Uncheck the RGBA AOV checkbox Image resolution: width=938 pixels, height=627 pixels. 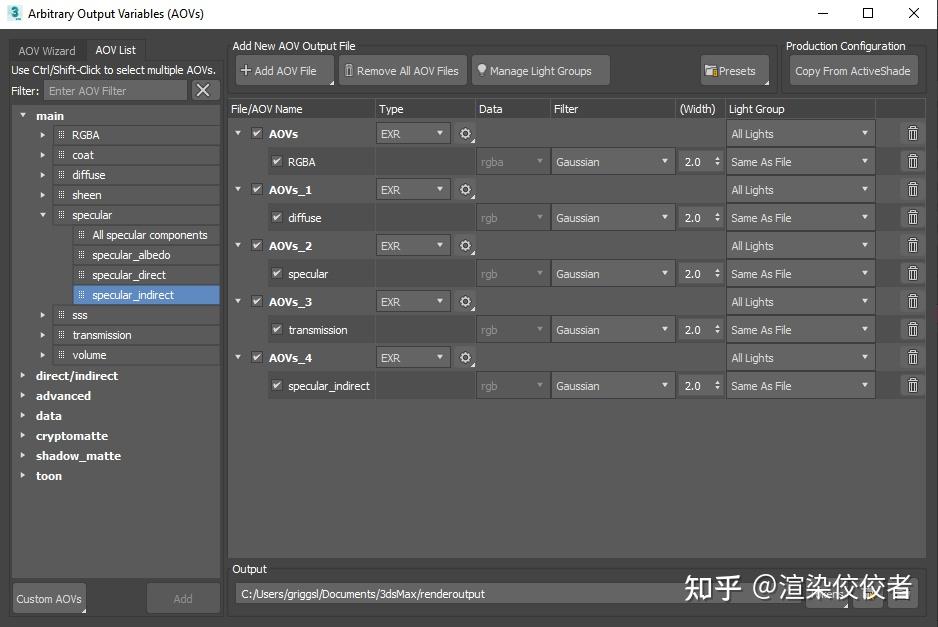point(277,161)
